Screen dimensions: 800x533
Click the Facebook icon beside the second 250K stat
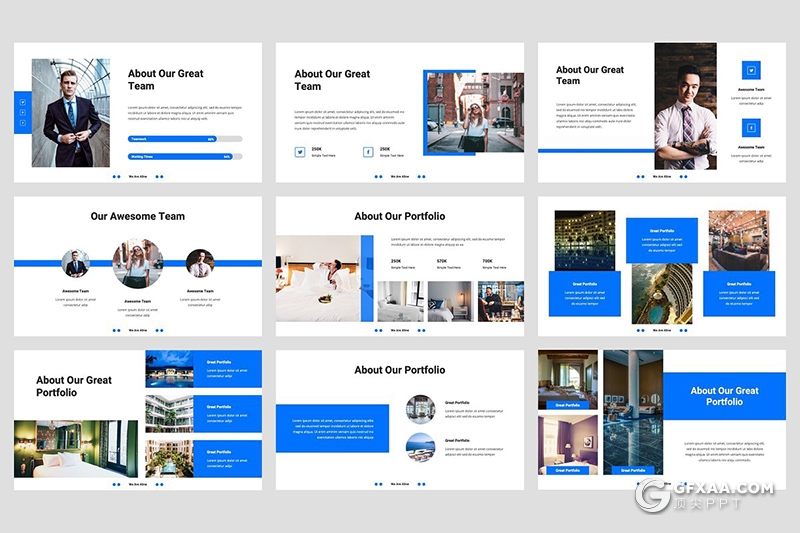tap(368, 152)
